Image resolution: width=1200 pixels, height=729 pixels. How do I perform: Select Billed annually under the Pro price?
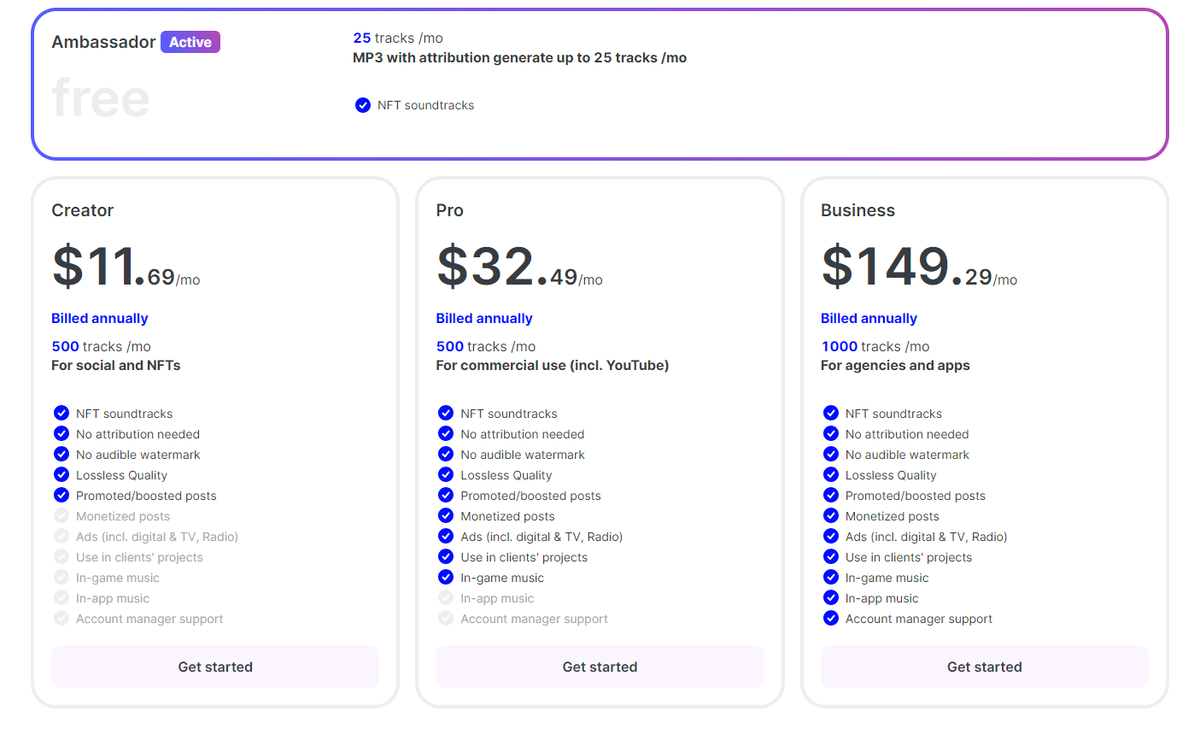[484, 318]
